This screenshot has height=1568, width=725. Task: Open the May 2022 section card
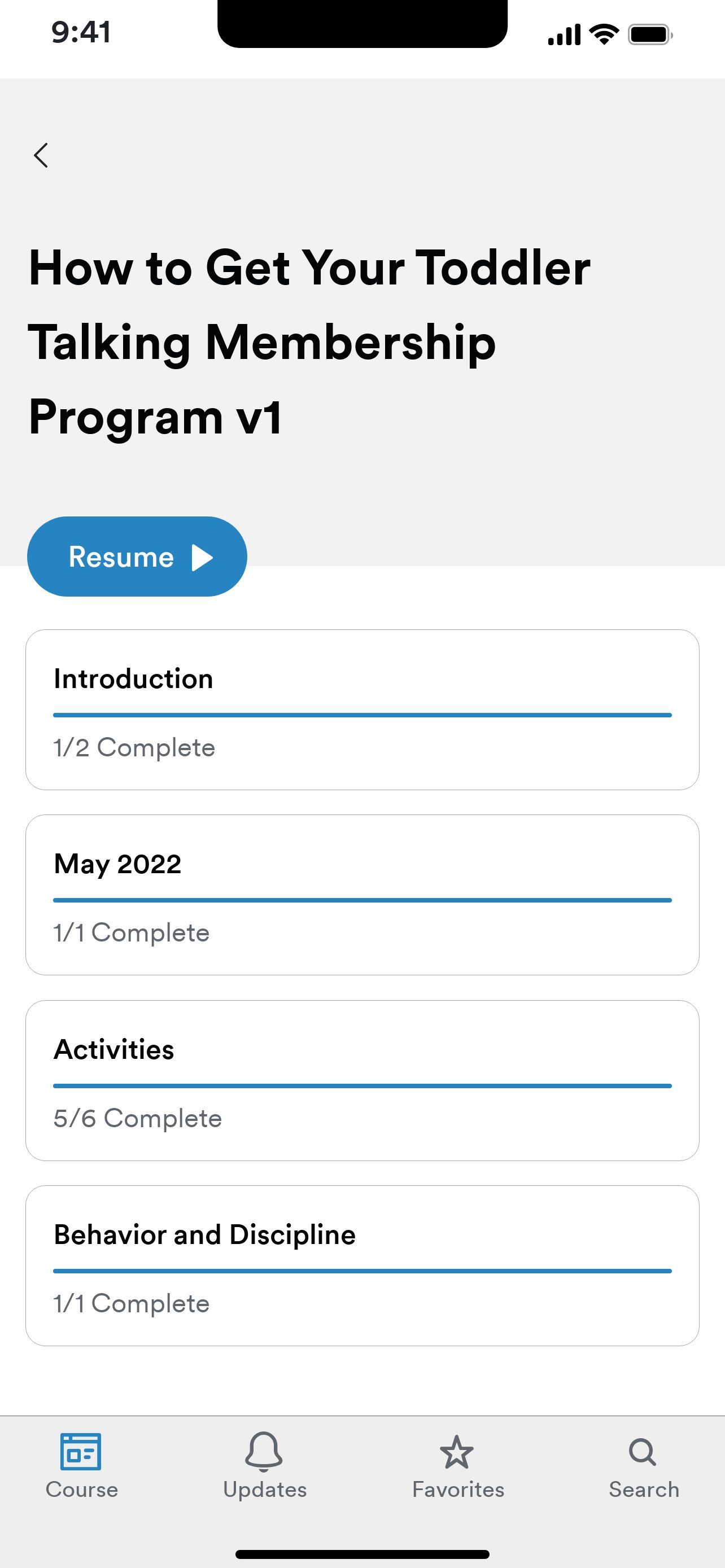pyautogui.click(x=362, y=895)
